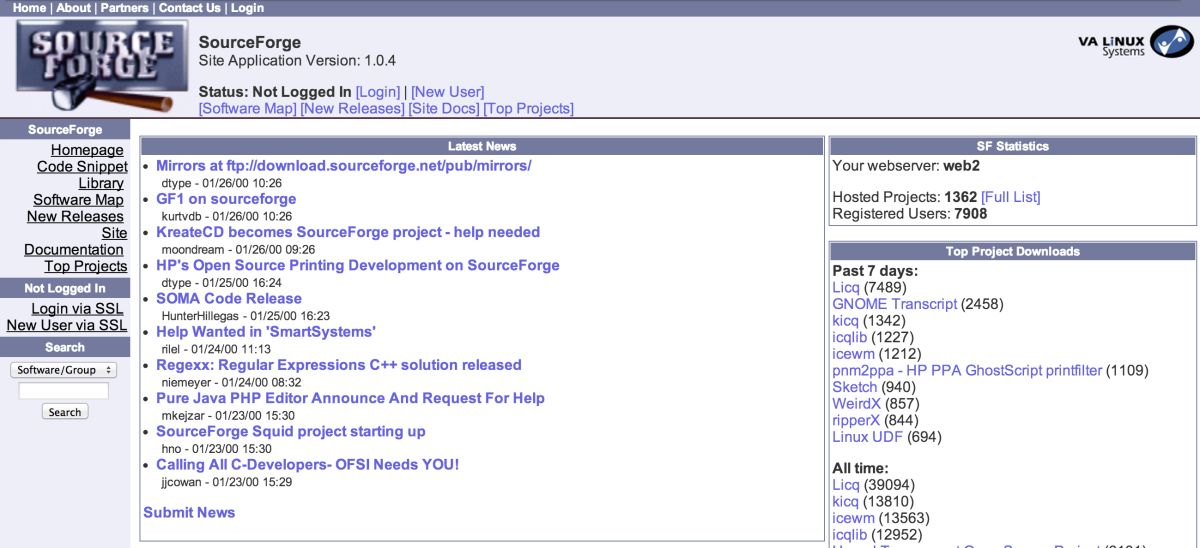Viewport: 1200px width, 548px height.
Task: Open the [Site Docs] header link
Action: pos(445,109)
